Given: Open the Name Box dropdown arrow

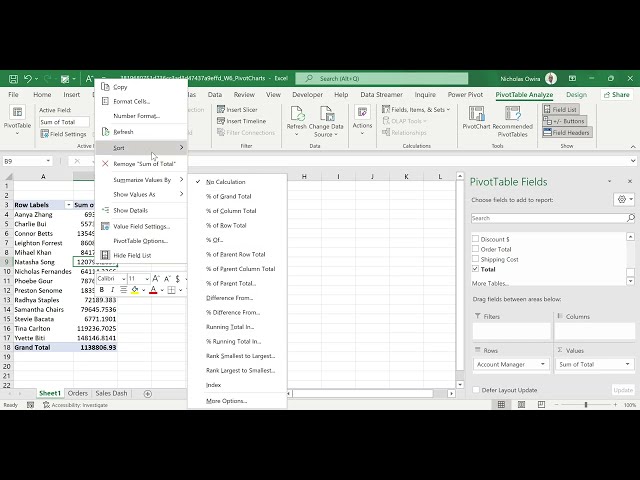Looking at the screenshot, I should (x=48, y=161).
